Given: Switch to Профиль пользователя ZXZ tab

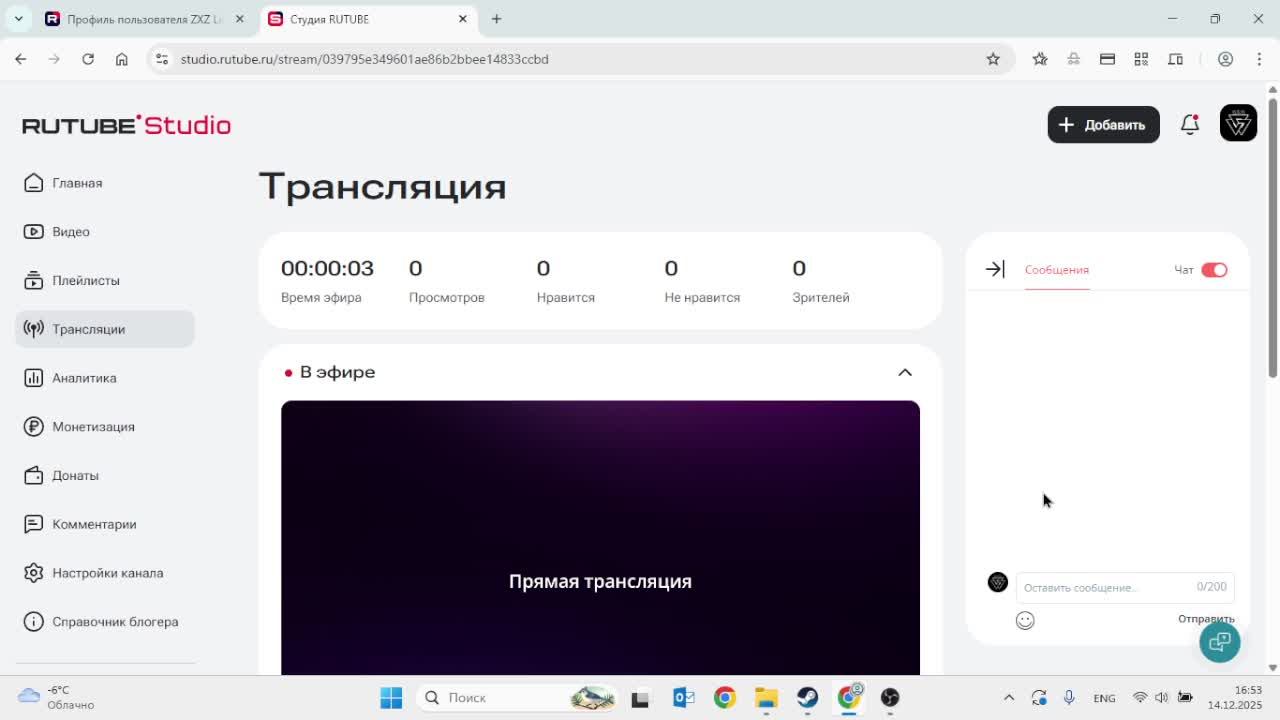Looking at the screenshot, I should click(145, 19).
